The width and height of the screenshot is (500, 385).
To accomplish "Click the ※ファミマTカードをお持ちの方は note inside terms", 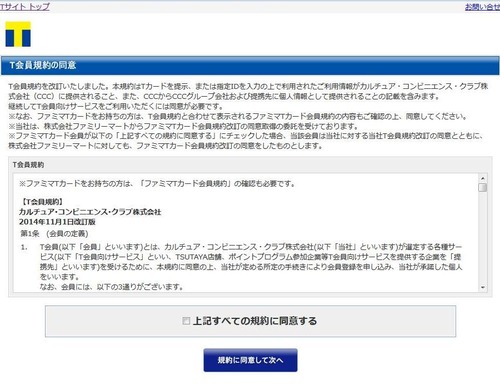I will pyautogui.click(x=157, y=183).
